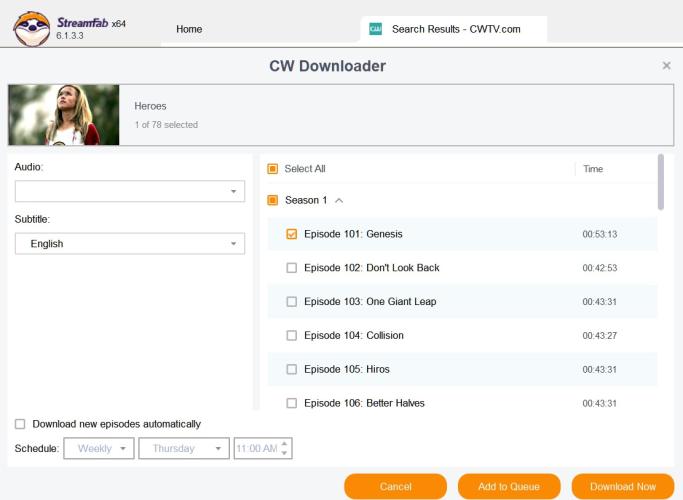Open the Subtitle dropdown showing English
The width and height of the screenshot is (683, 500).
pyautogui.click(x=130, y=243)
